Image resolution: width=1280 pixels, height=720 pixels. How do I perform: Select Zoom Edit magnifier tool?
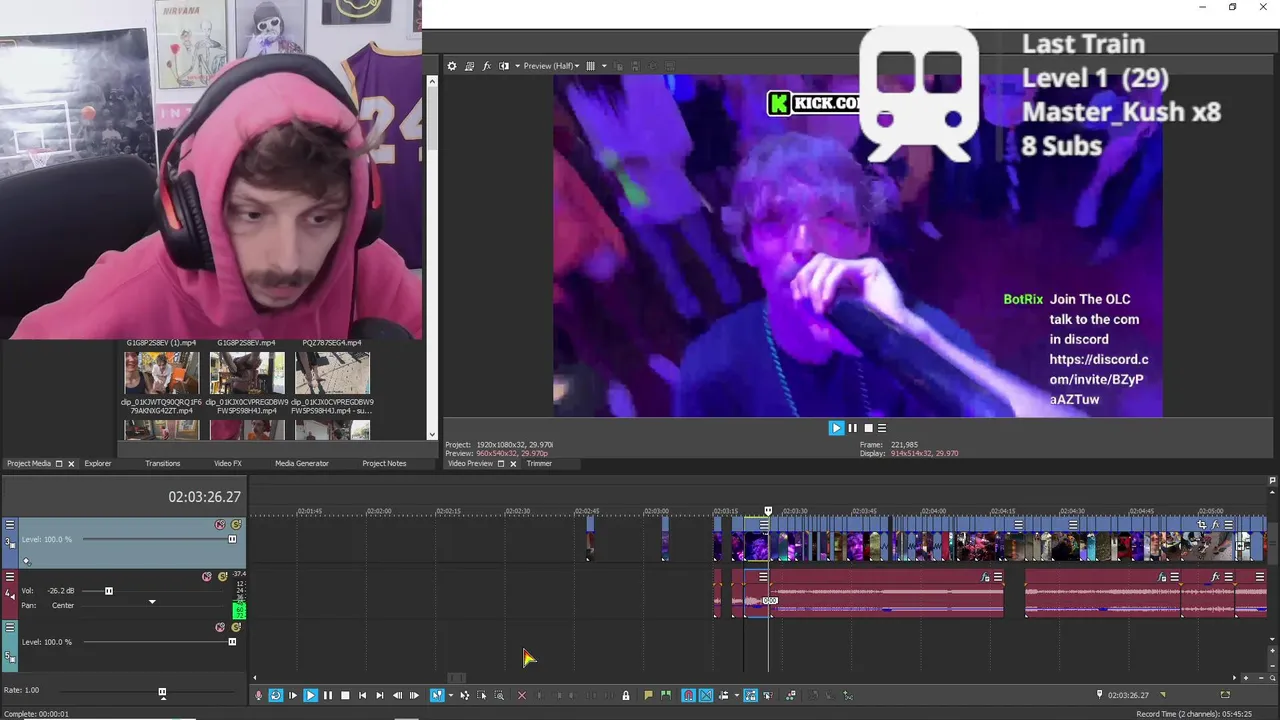(x=499, y=696)
